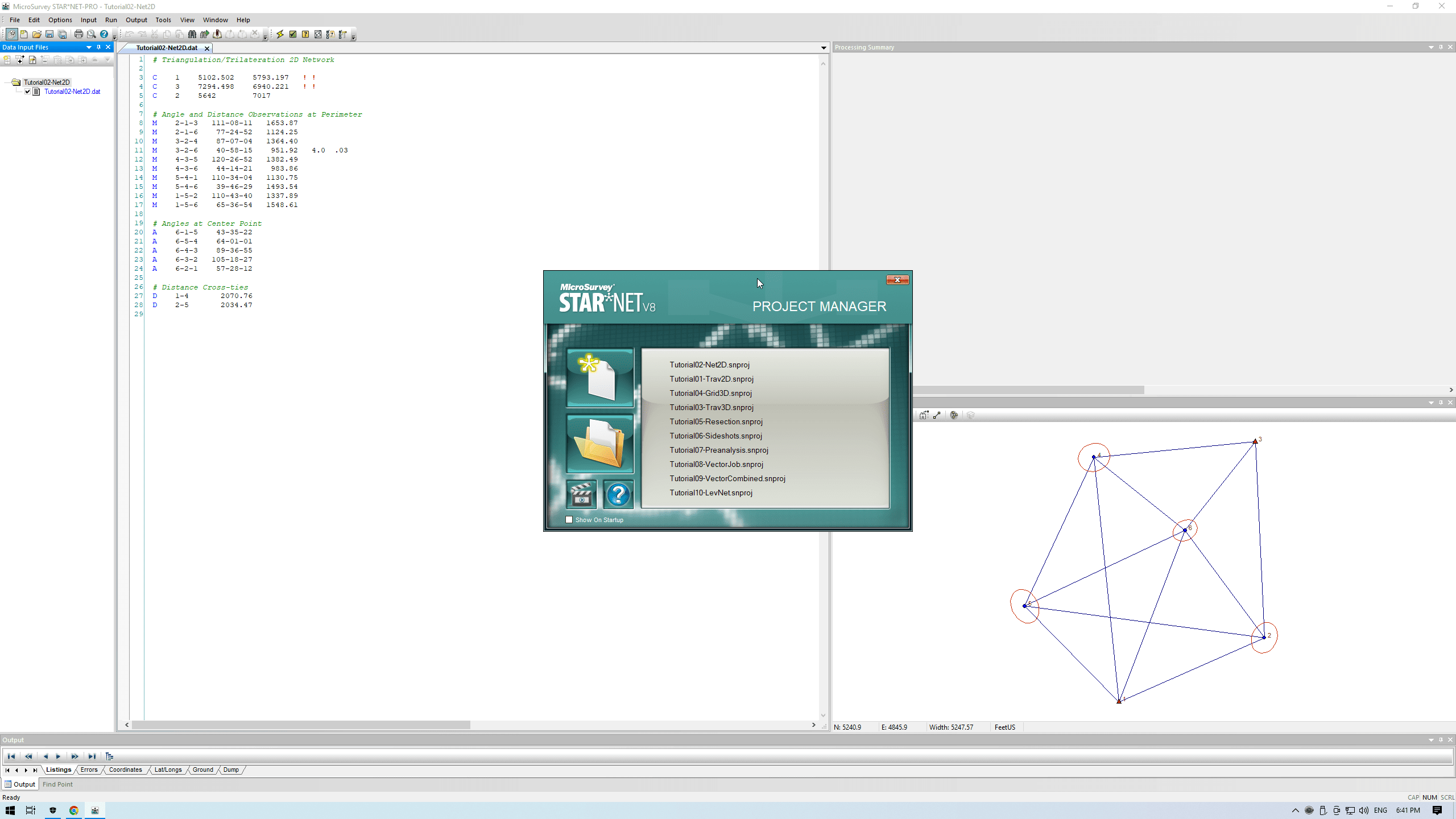Open Tutorial05-Resection.snproj from the list
This screenshot has height=819, width=1456.
pos(715,421)
